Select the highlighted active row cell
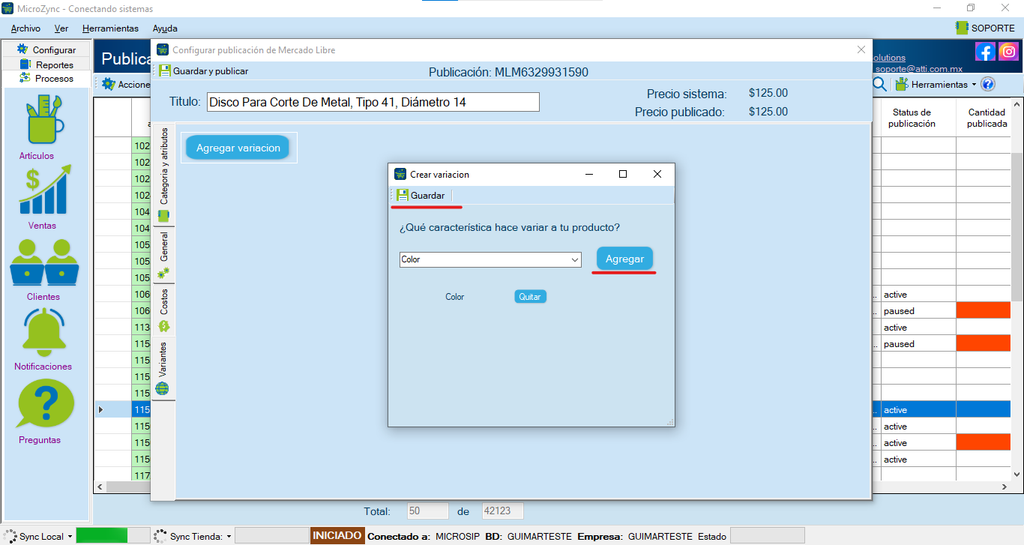This screenshot has width=1024, height=545. tap(918, 410)
